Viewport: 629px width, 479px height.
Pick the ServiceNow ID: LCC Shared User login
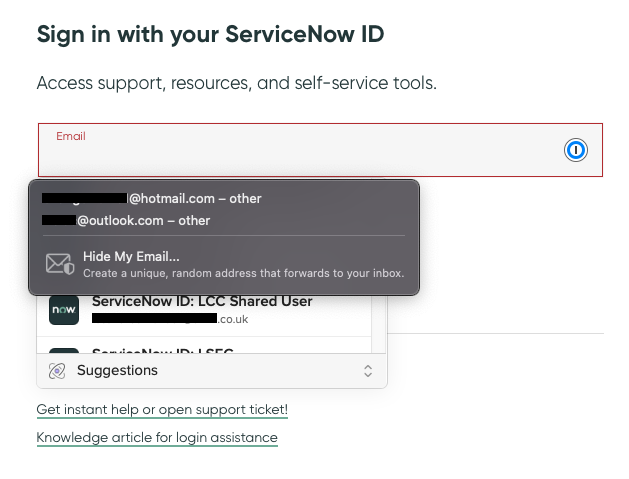(x=202, y=301)
